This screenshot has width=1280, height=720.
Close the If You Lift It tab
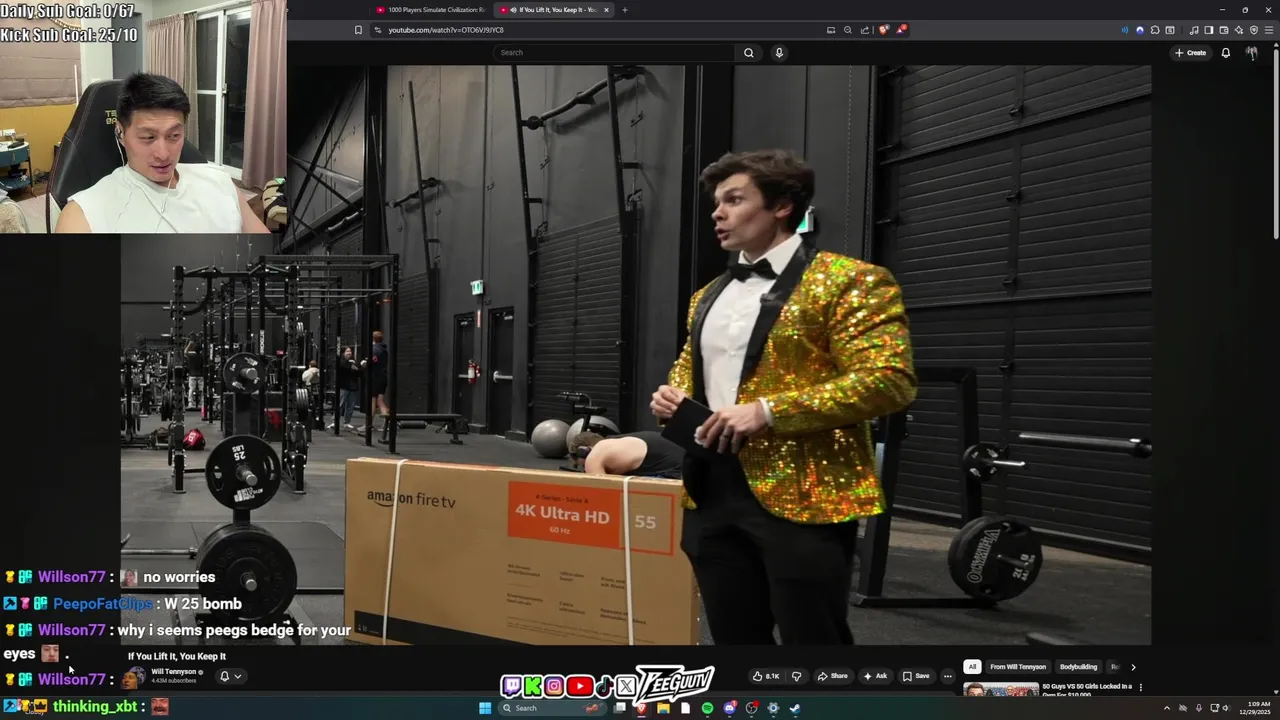[606, 10]
